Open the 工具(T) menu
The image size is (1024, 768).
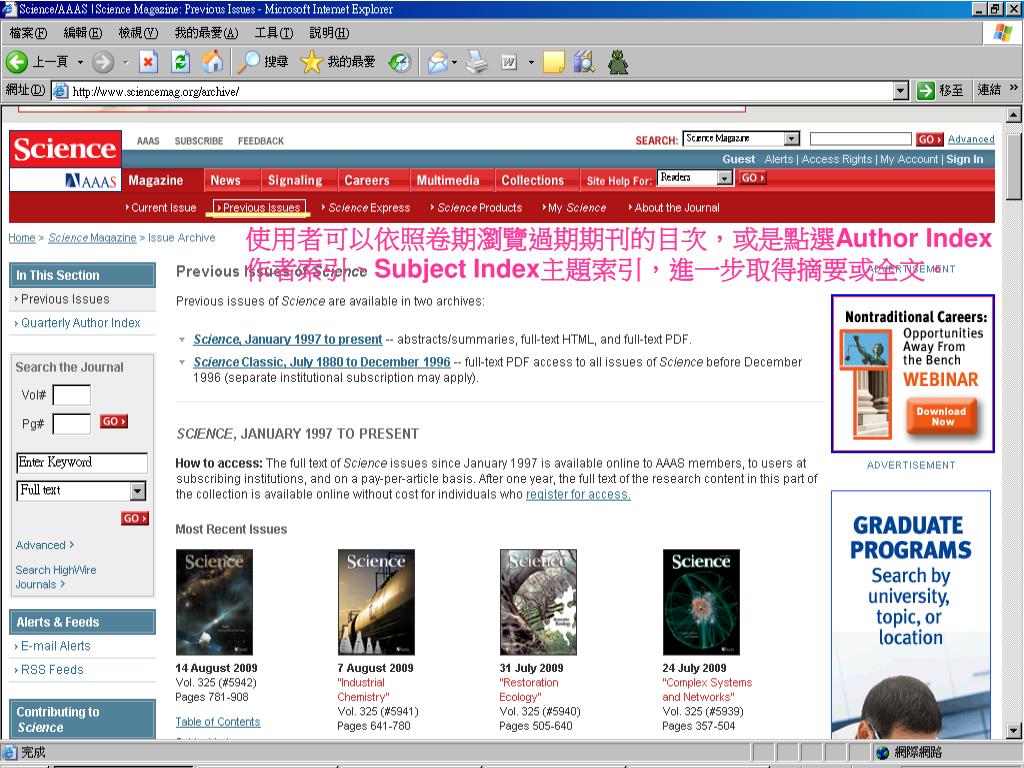click(x=274, y=33)
